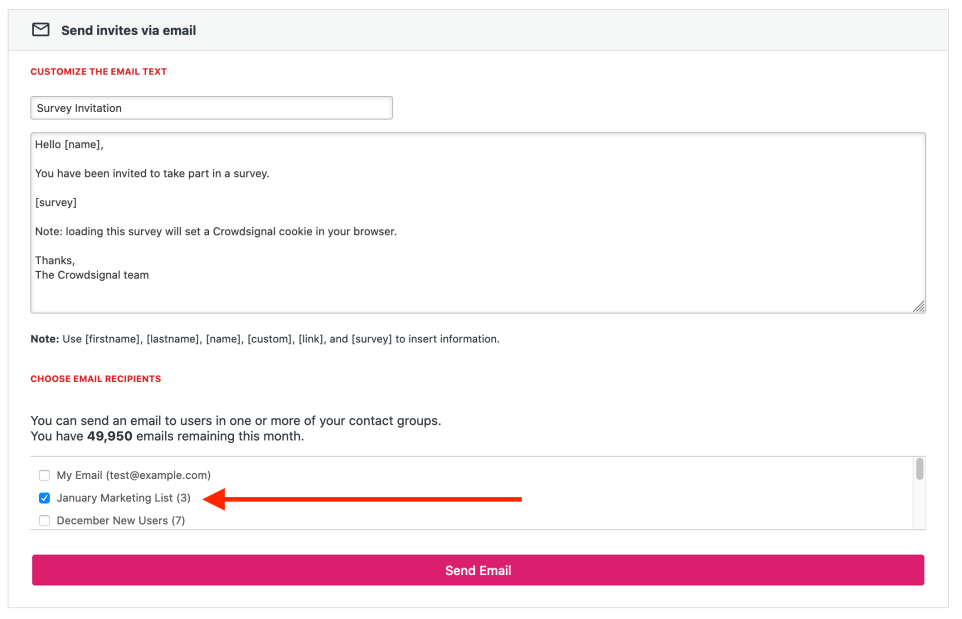
Task: Place cursor on the "[survey]" line in body
Action: point(56,202)
